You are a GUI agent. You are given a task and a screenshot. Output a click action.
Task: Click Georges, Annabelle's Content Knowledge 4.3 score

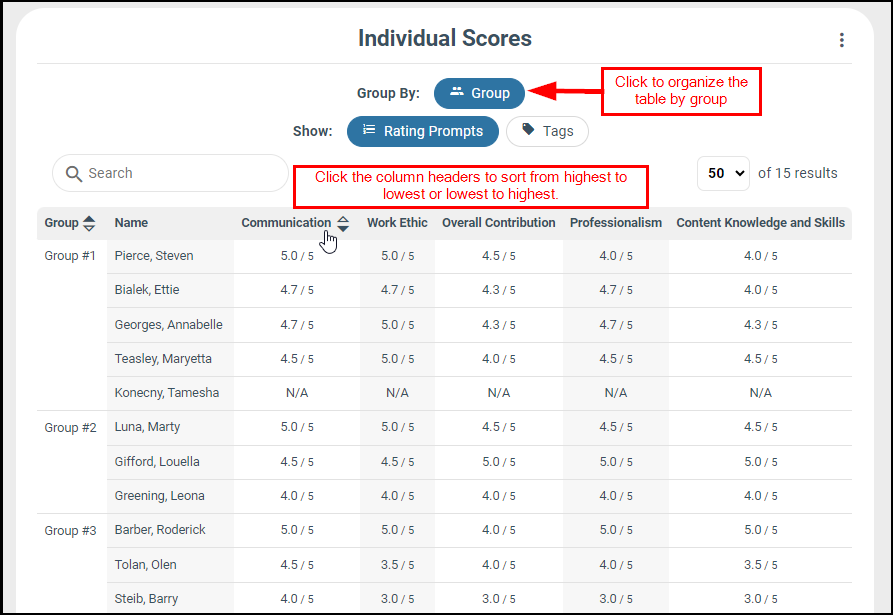(x=760, y=325)
